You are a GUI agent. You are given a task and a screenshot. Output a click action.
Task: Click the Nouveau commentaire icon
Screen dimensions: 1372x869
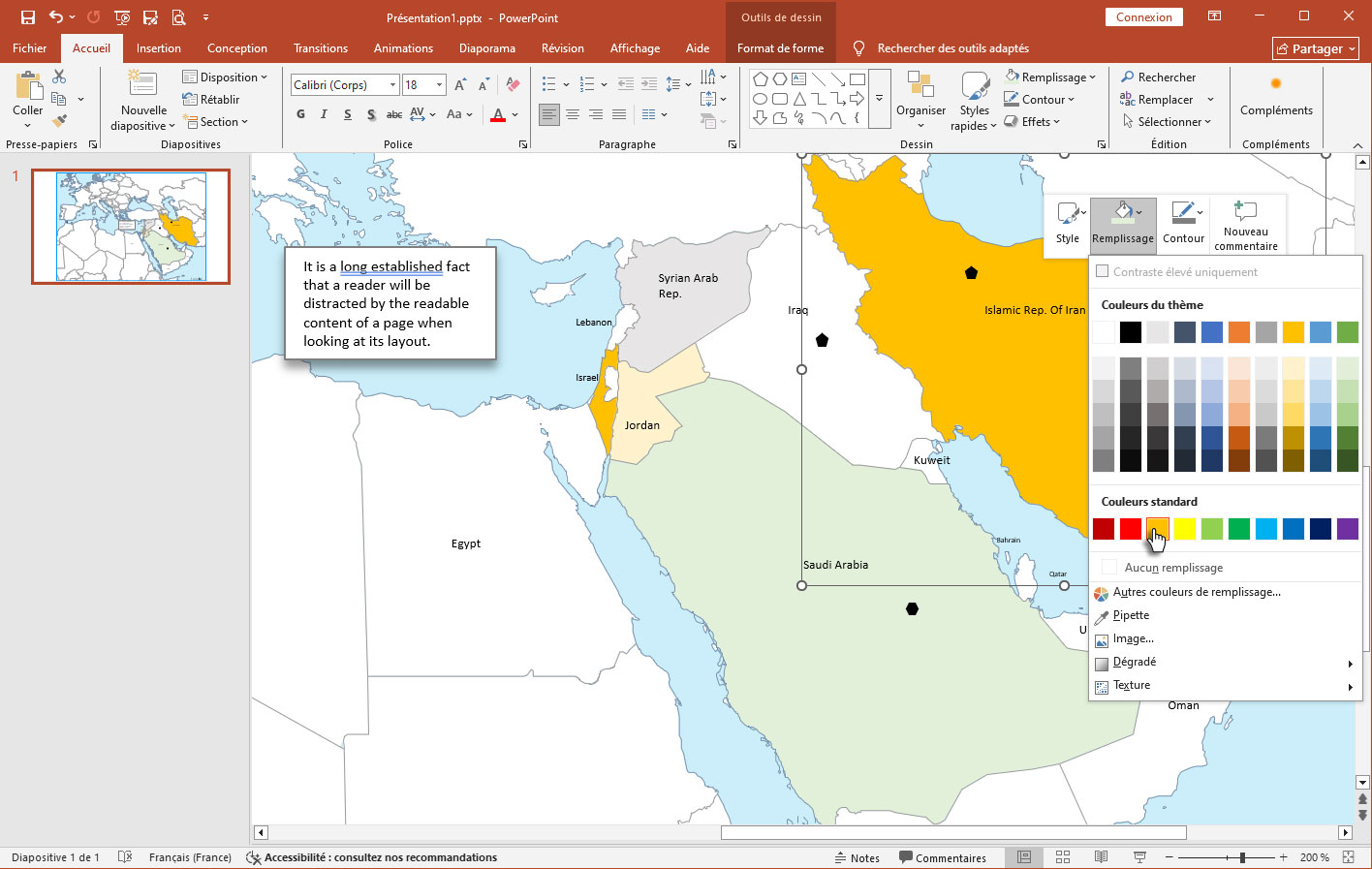coord(1245,225)
